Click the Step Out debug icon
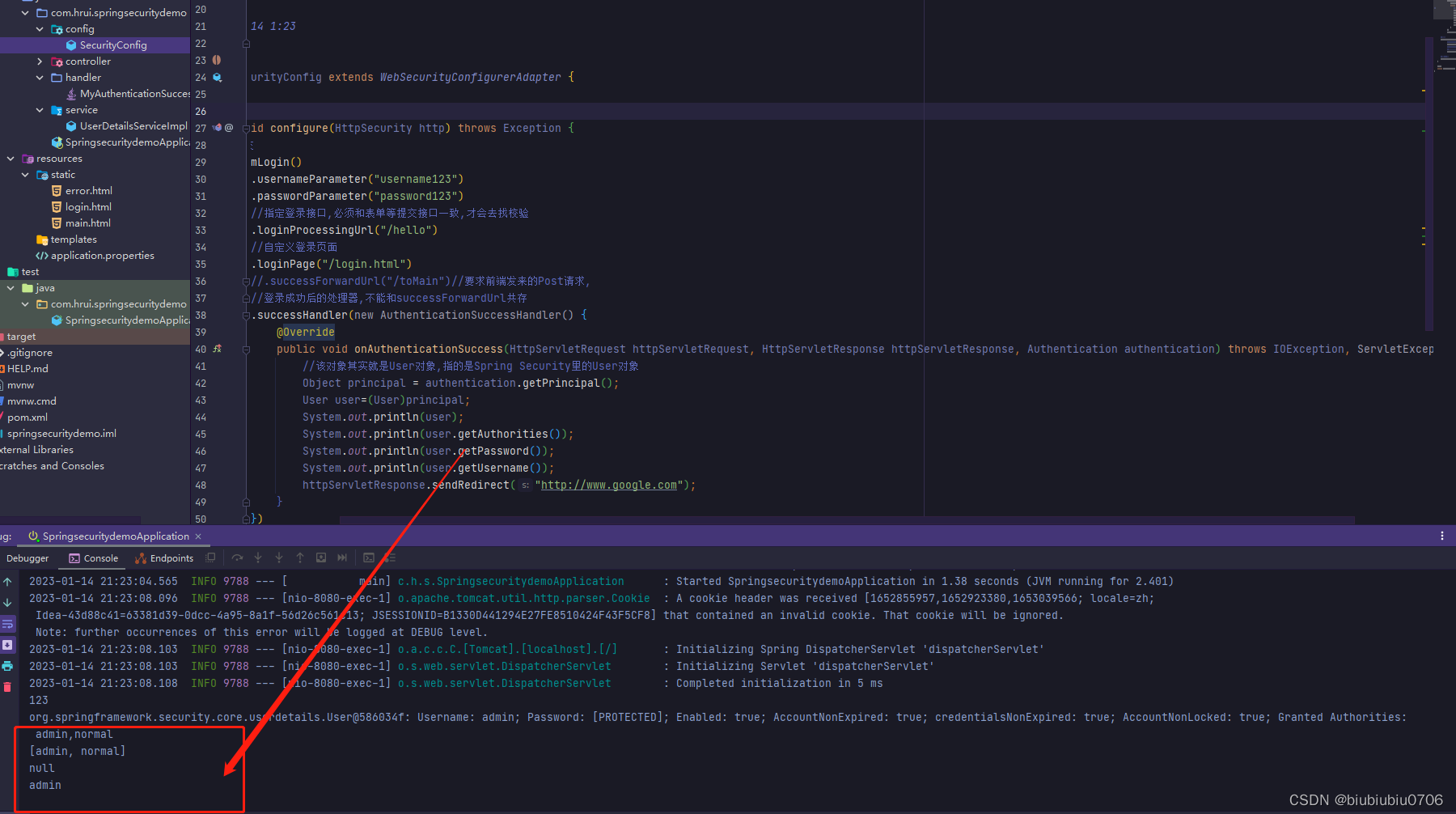 [300, 558]
